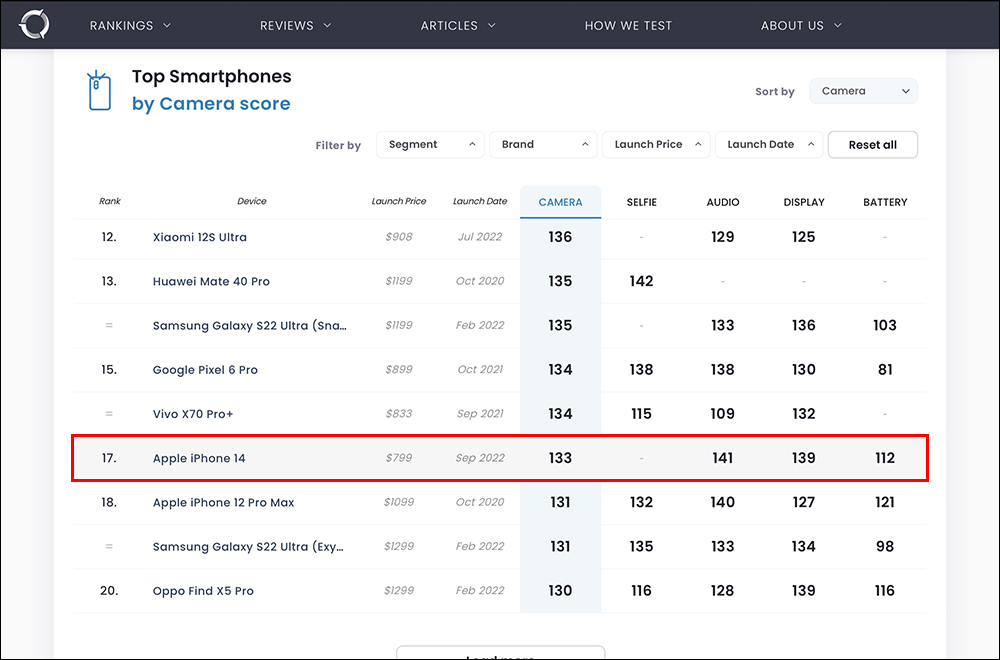Click battery score 116 for Oppo Find X5 Pro
The image size is (1000, 660).
pos(885,591)
